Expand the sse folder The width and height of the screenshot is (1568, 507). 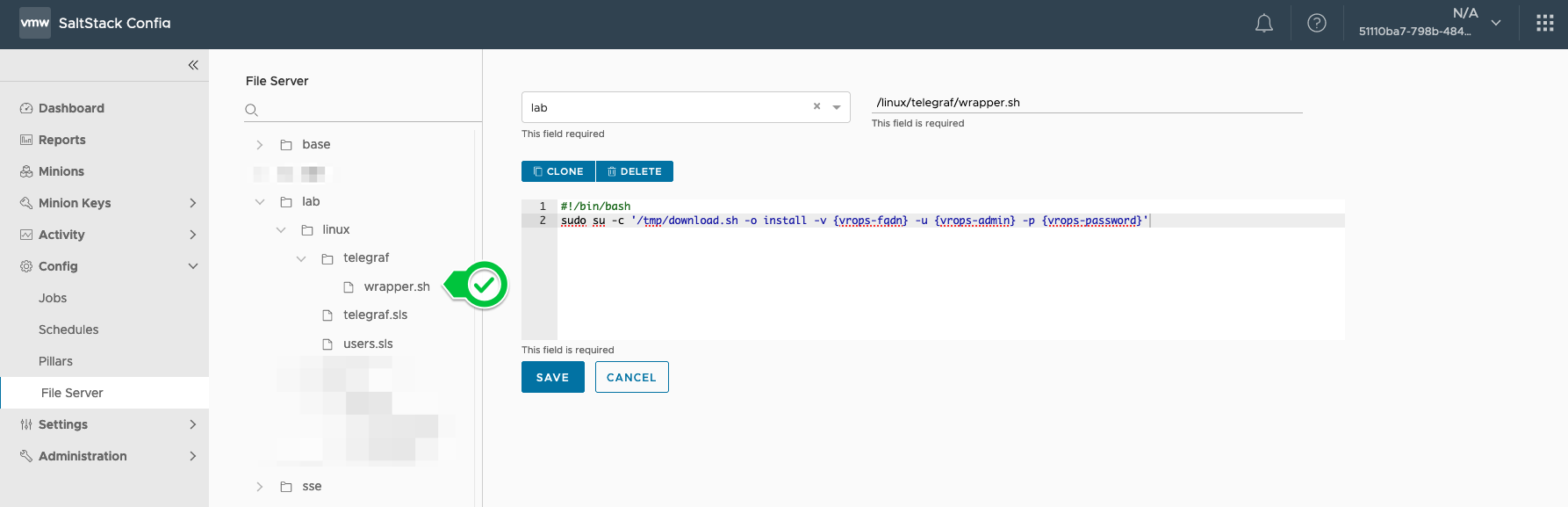pyautogui.click(x=260, y=487)
